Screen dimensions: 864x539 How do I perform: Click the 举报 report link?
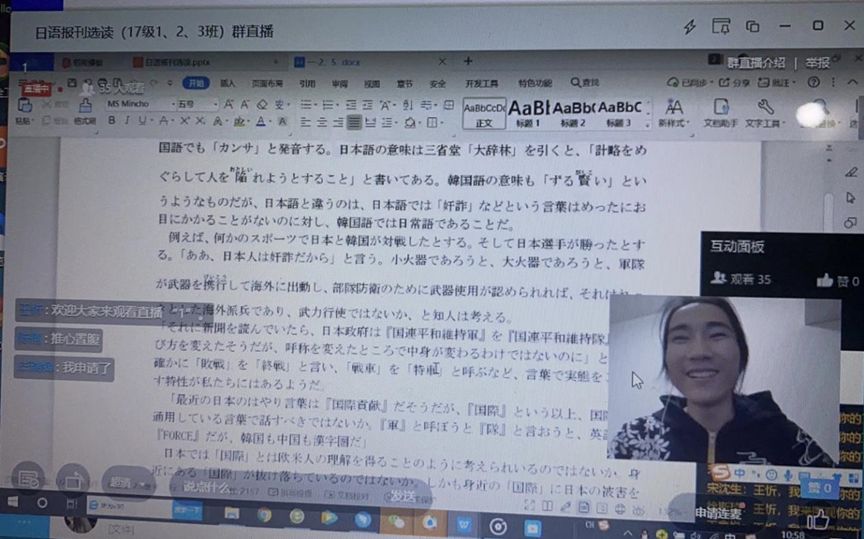(817, 63)
